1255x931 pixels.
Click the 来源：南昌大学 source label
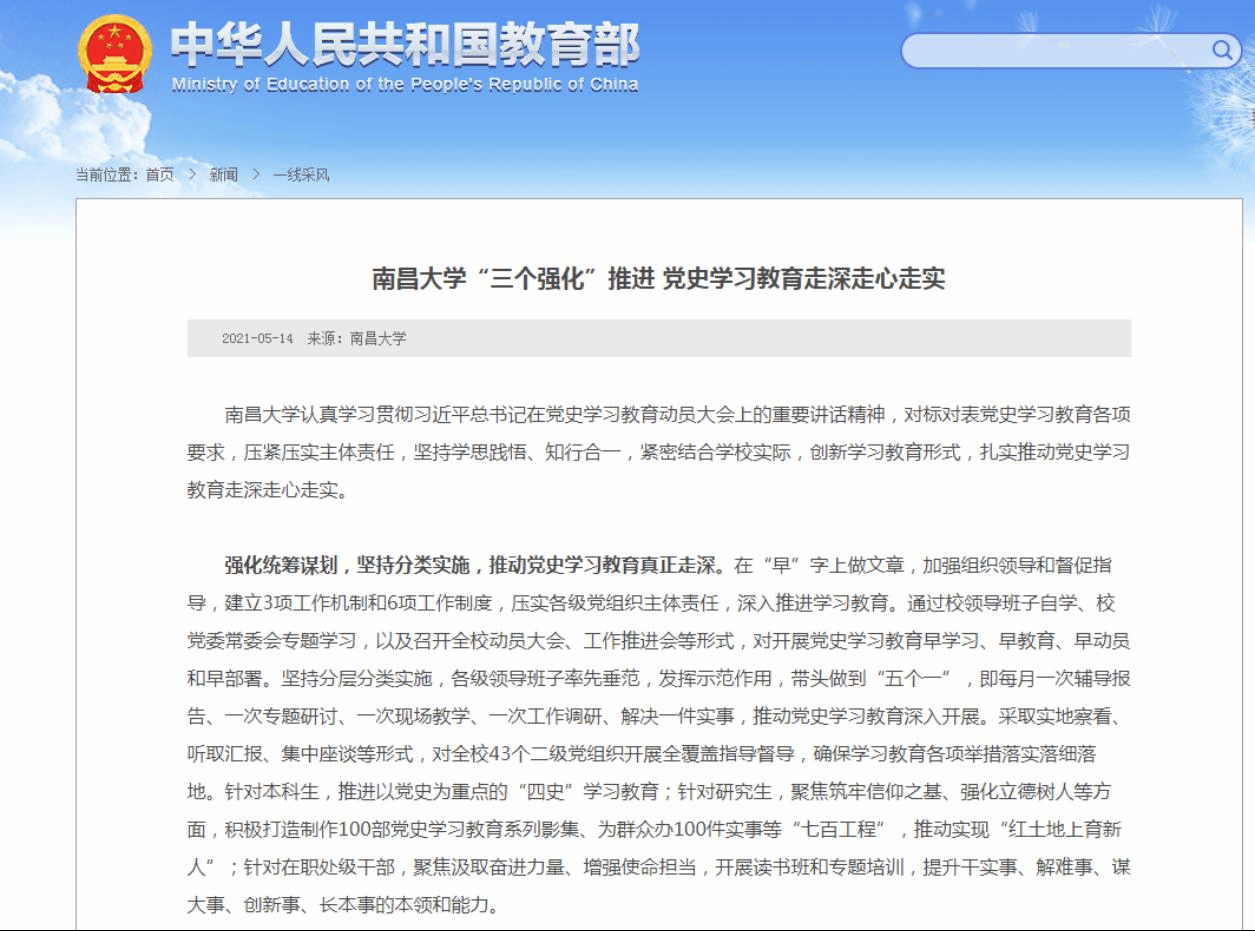357,339
